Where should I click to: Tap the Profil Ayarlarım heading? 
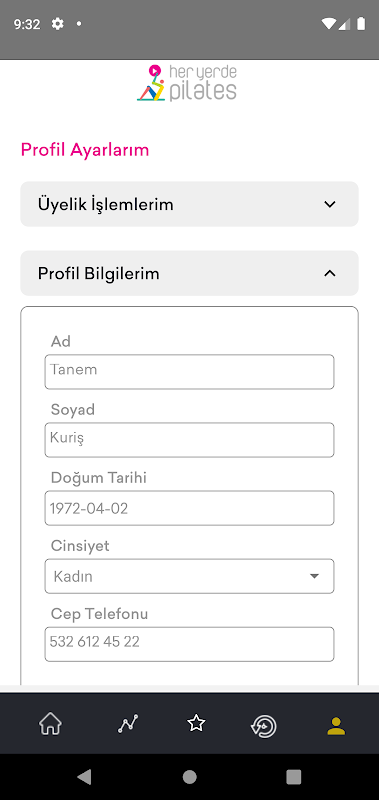[x=85, y=151]
